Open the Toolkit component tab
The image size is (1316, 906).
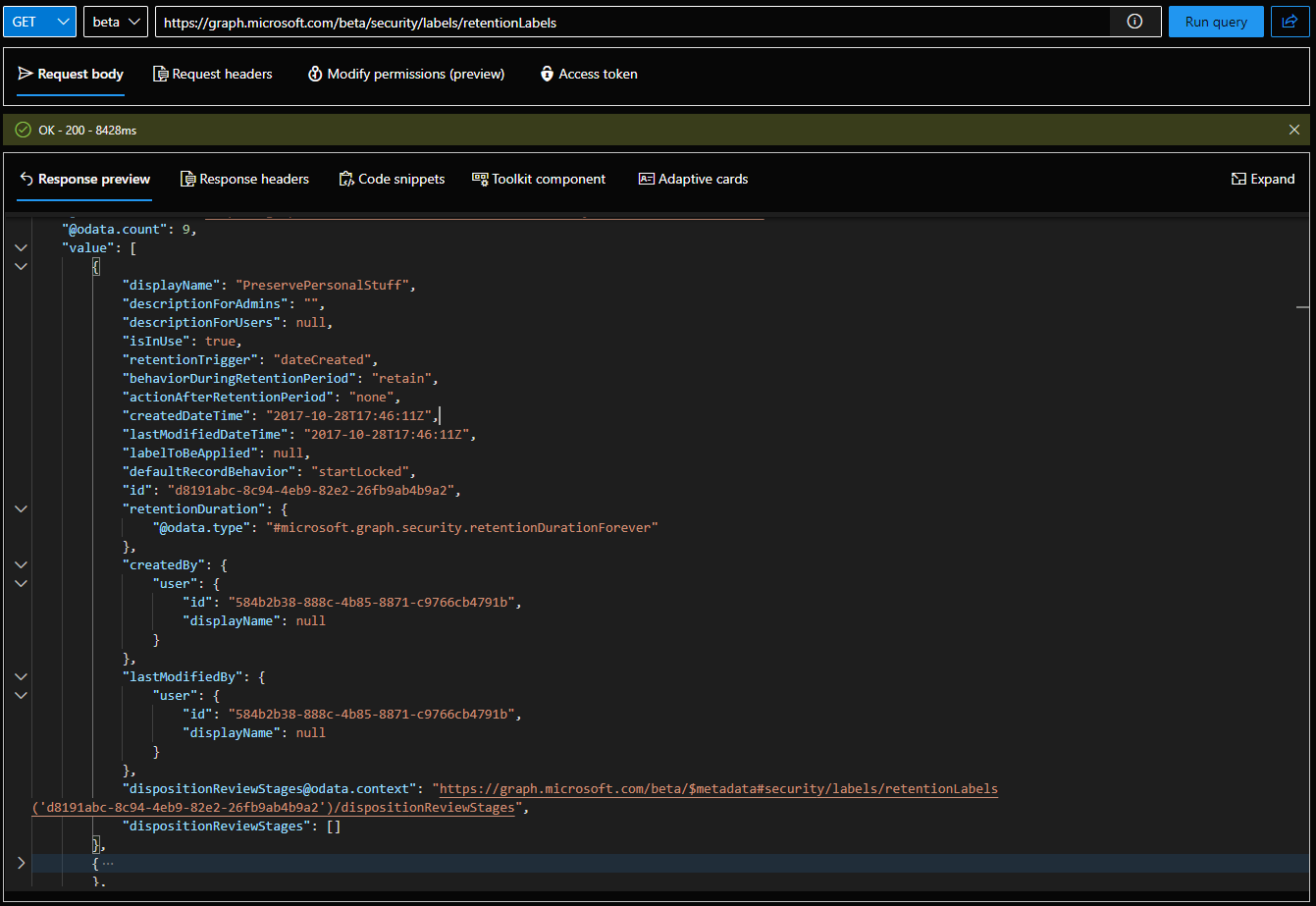tap(539, 179)
